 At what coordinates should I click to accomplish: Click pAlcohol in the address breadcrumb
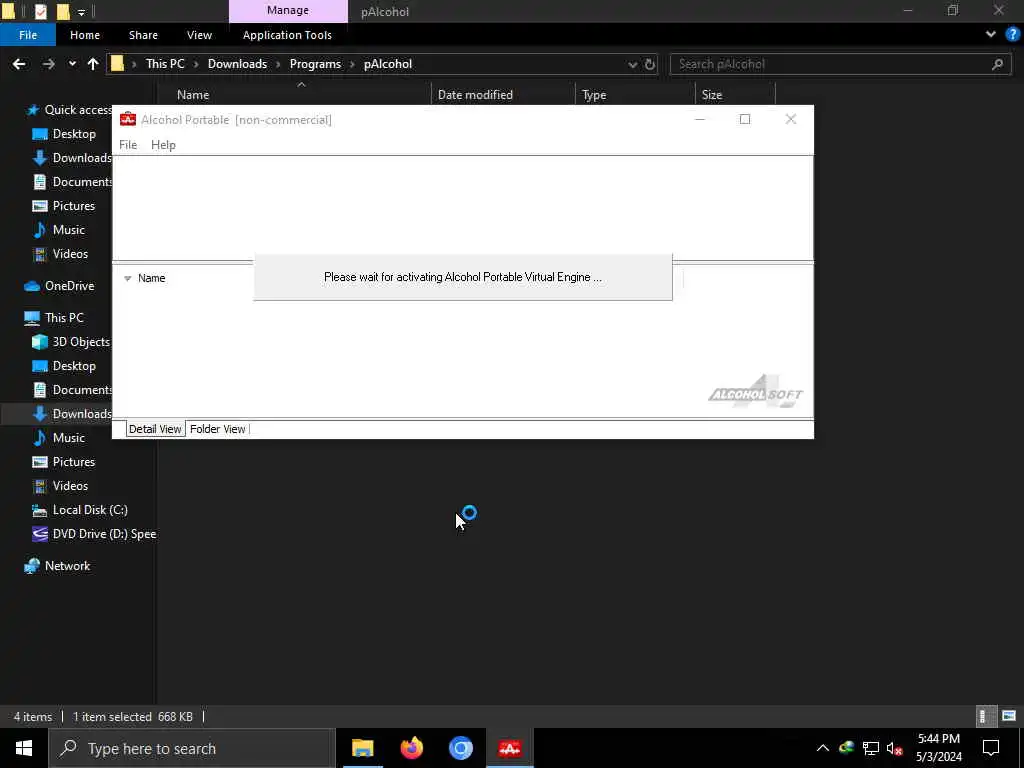388,64
